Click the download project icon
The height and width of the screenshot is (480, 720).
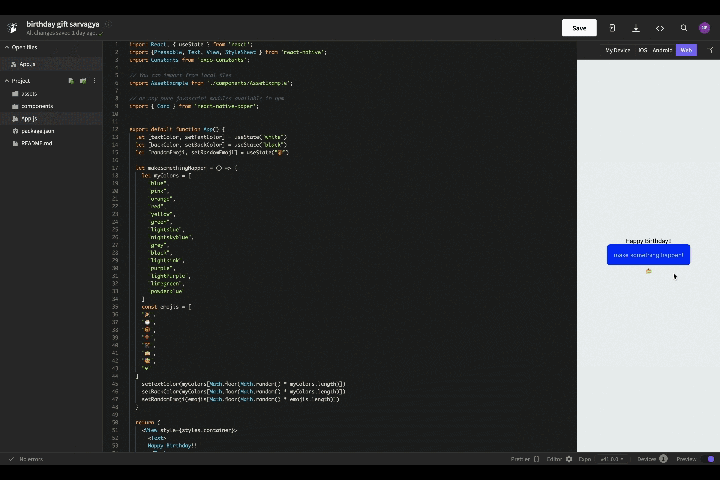coord(636,28)
